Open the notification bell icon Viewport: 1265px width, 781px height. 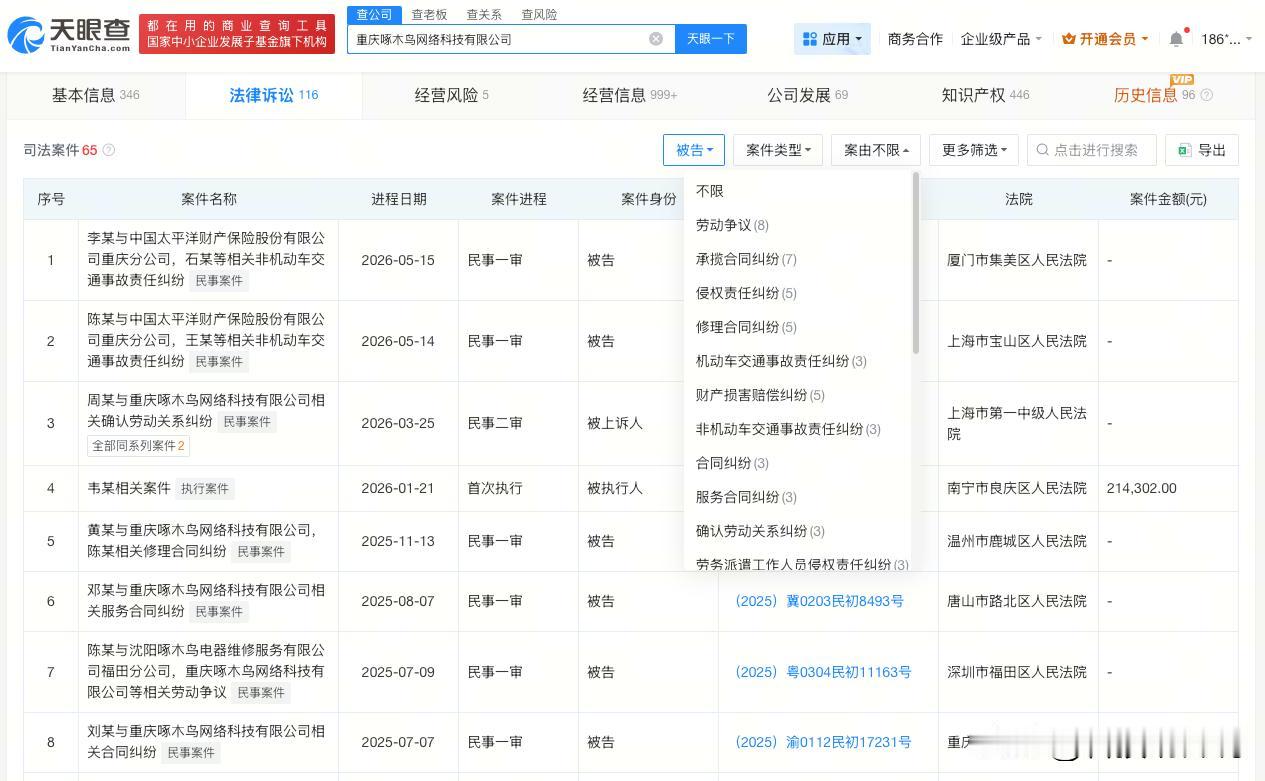(x=1176, y=39)
